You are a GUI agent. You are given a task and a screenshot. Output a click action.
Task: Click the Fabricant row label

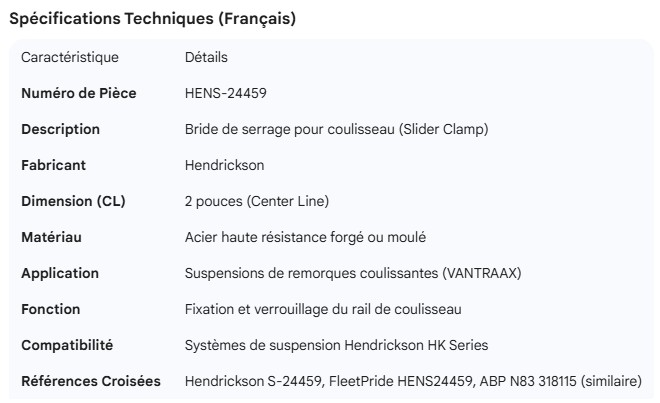(54, 165)
